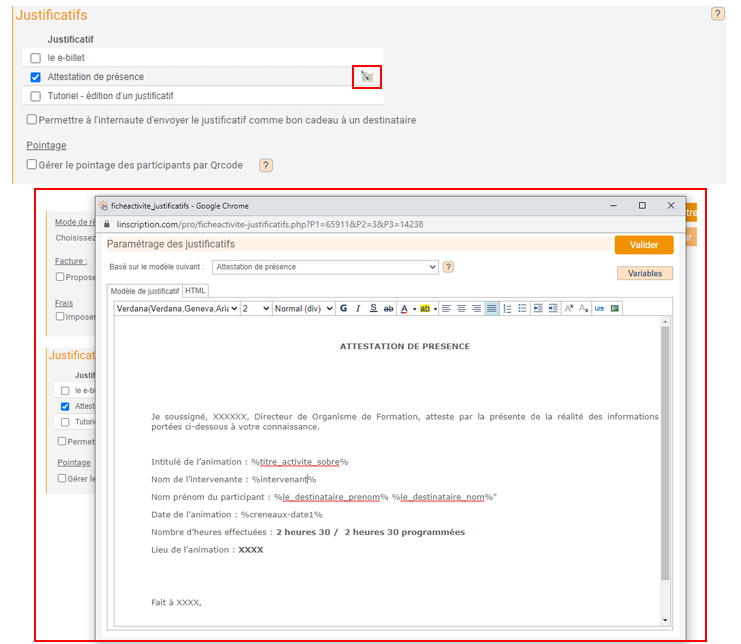Select justify text alignment
This screenshot has height=644, width=741.
pyautogui.click(x=492, y=309)
